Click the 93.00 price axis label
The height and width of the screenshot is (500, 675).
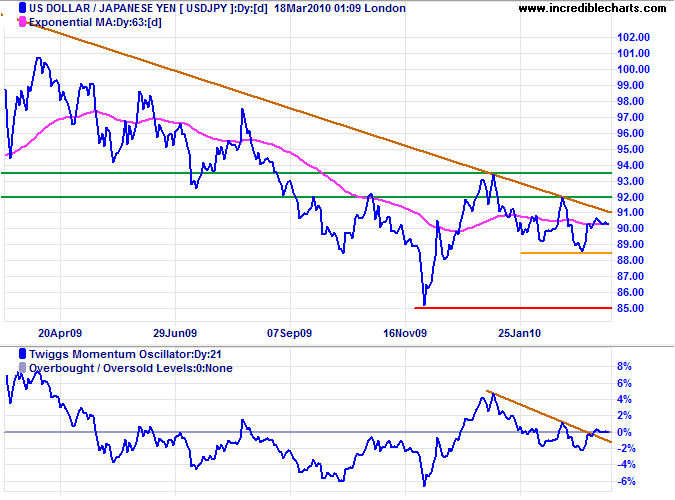tap(630, 181)
